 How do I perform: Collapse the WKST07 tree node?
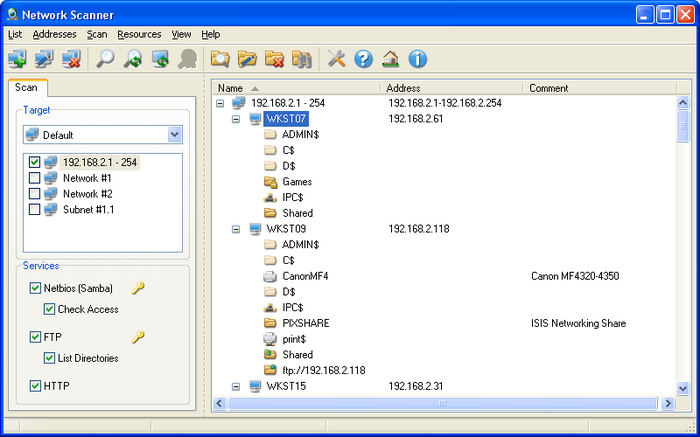236,119
